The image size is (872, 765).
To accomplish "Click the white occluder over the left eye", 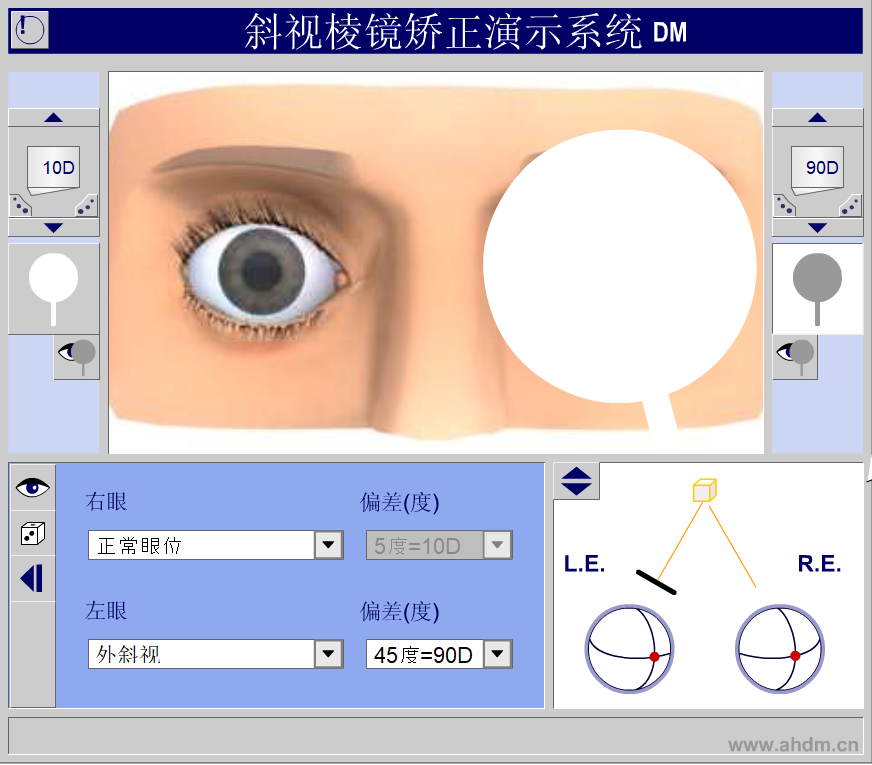I will [620, 267].
